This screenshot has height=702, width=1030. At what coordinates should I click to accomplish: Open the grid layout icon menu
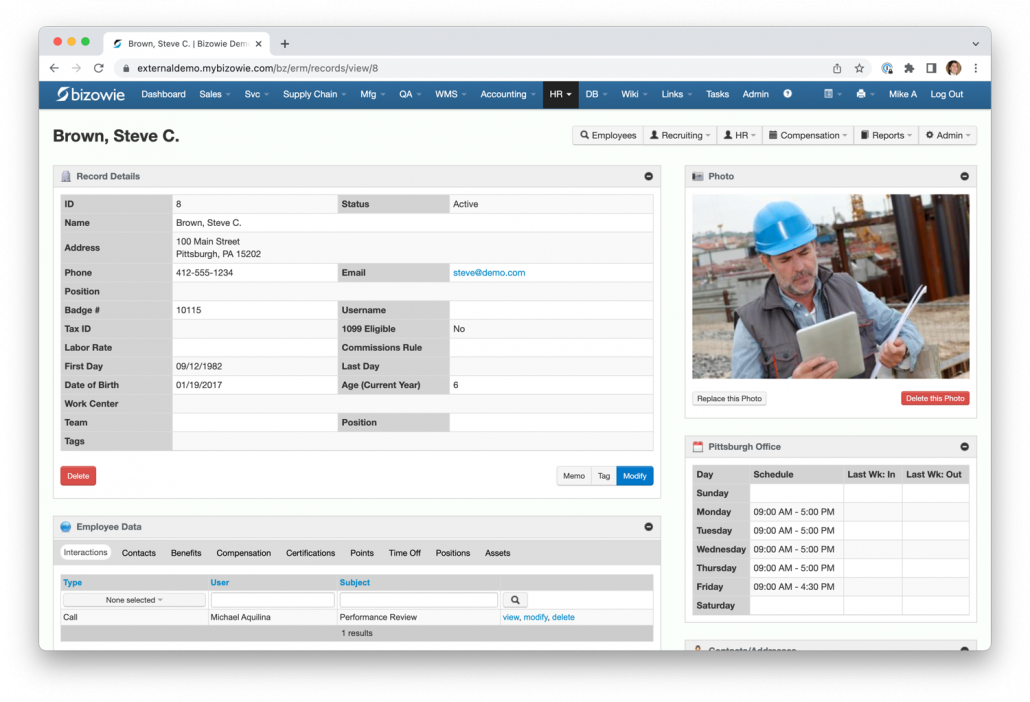tap(829, 94)
